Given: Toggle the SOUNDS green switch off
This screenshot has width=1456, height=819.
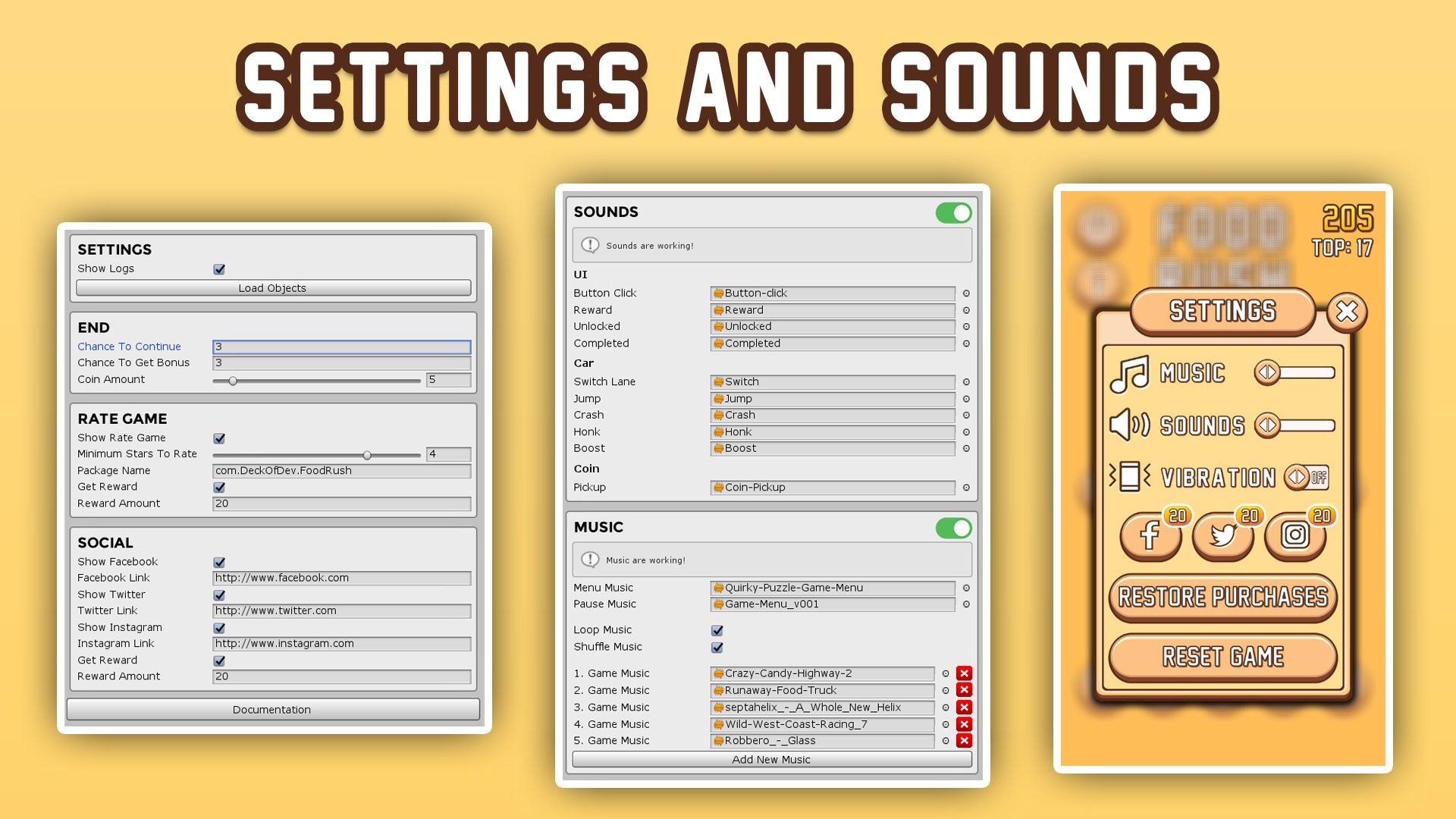Looking at the screenshot, I should 953,213.
